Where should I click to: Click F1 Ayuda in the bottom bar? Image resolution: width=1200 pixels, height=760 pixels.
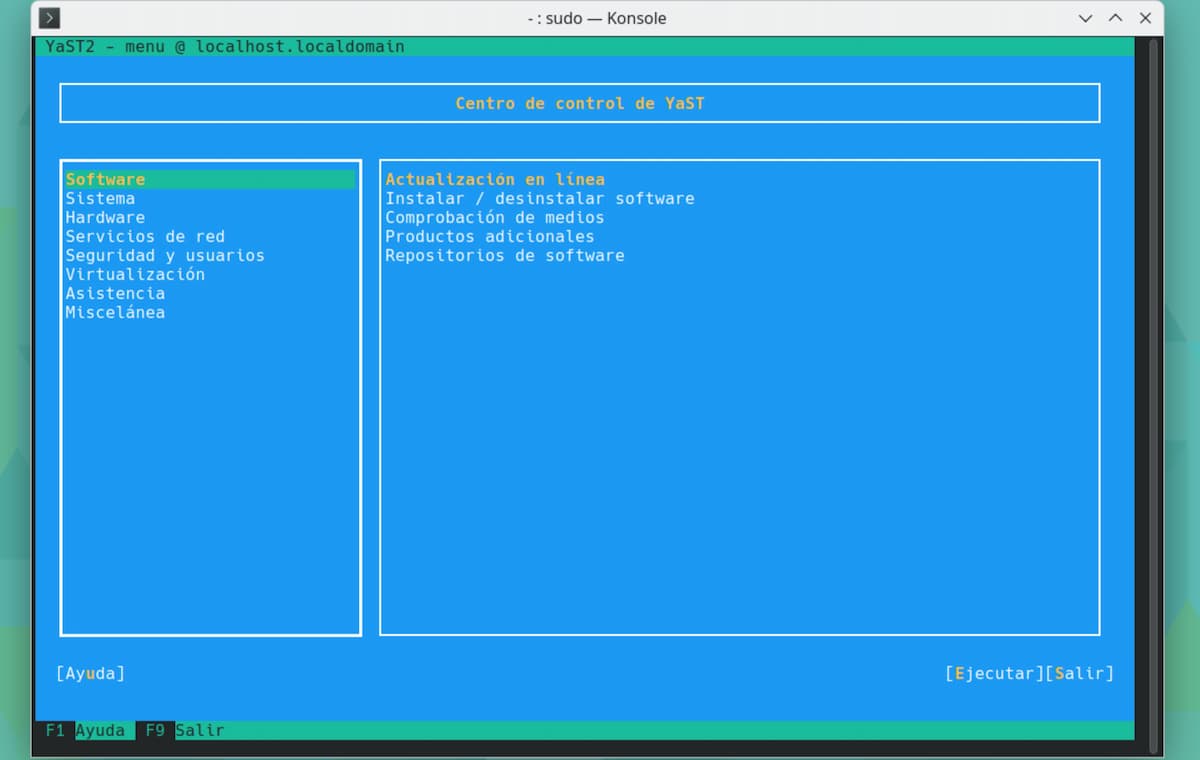tap(86, 730)
